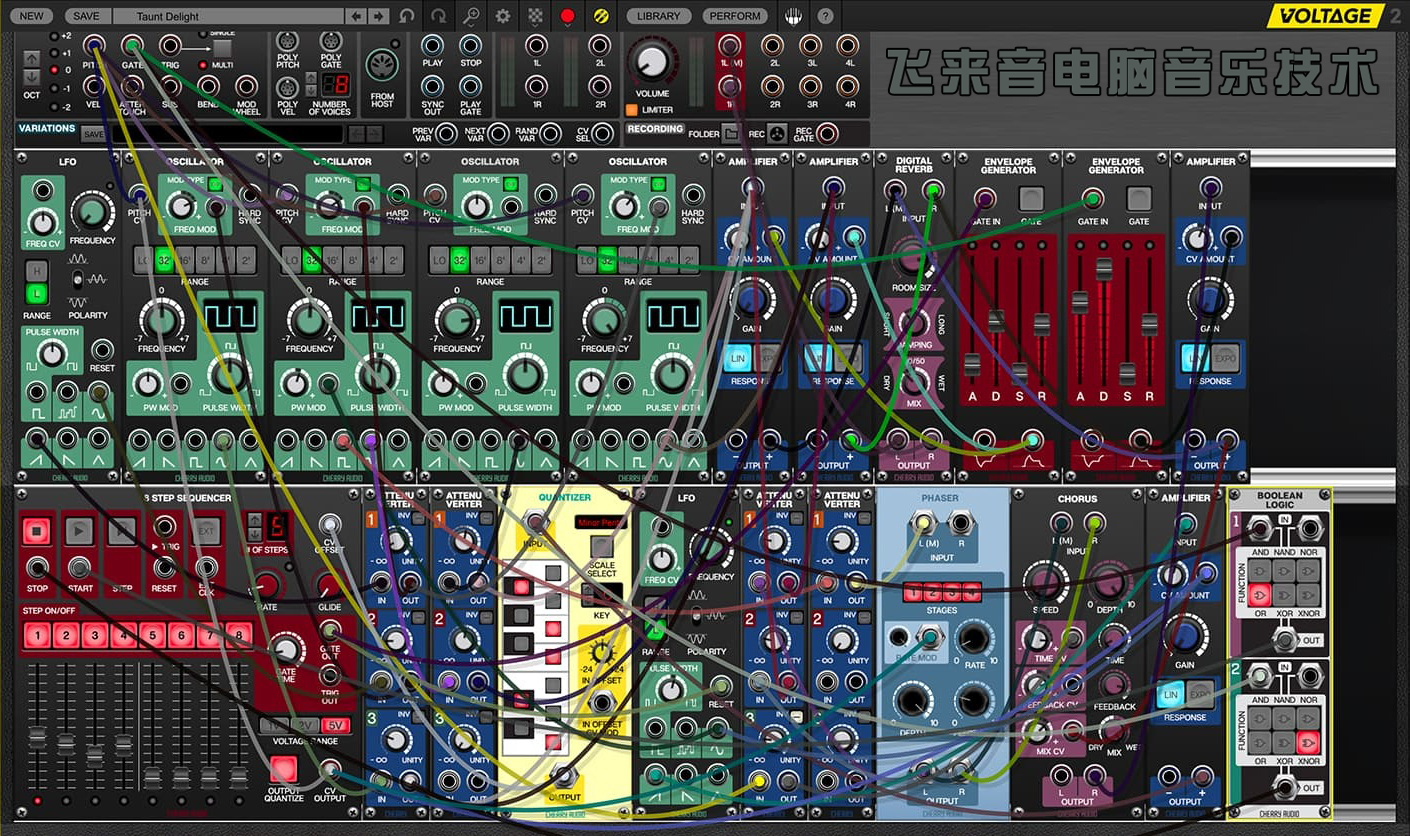
Task: Open the settings gear in the toolbar
Action: 503,16
